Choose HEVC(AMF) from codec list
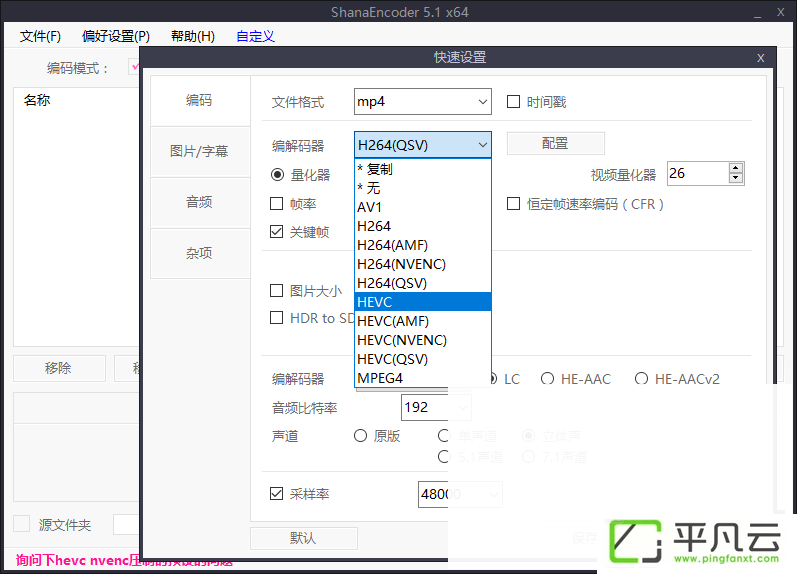This screenshot has height=574, width=797. (x=422, y=321)
